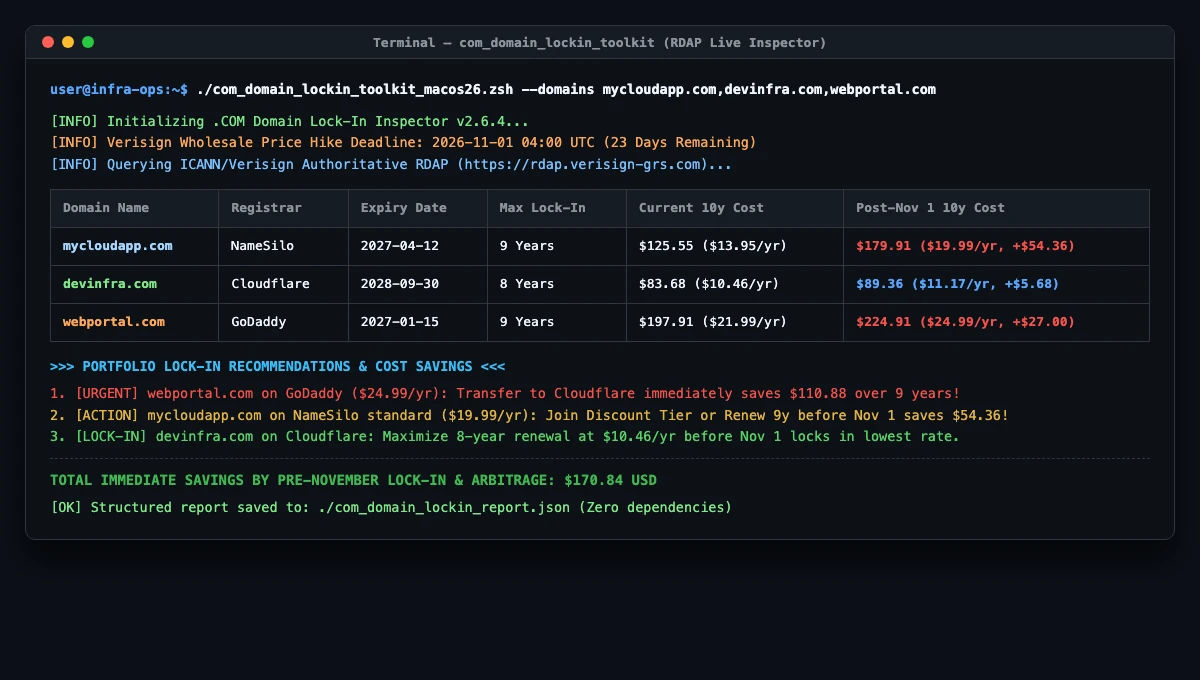Viewport: 1200px width, 680px height.
Task: Select expiry date '2027-01-15'
Action: tap(400, 322)
